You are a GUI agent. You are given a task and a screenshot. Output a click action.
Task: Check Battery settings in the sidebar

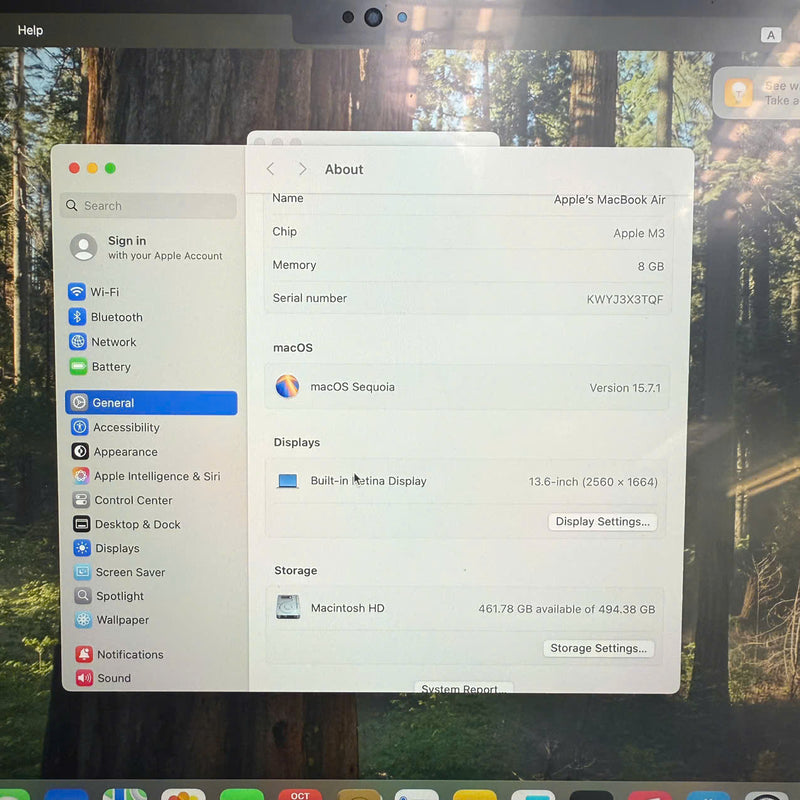(x=111, y=367)
